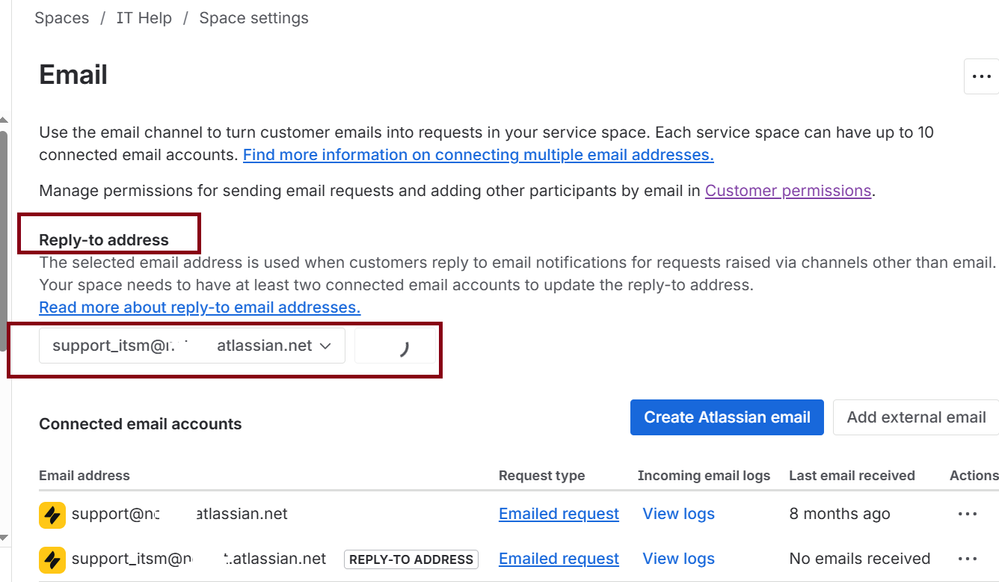Click the Email address column header
The height and width of the screenshot is (582, 999).
[x=84, y=476]
